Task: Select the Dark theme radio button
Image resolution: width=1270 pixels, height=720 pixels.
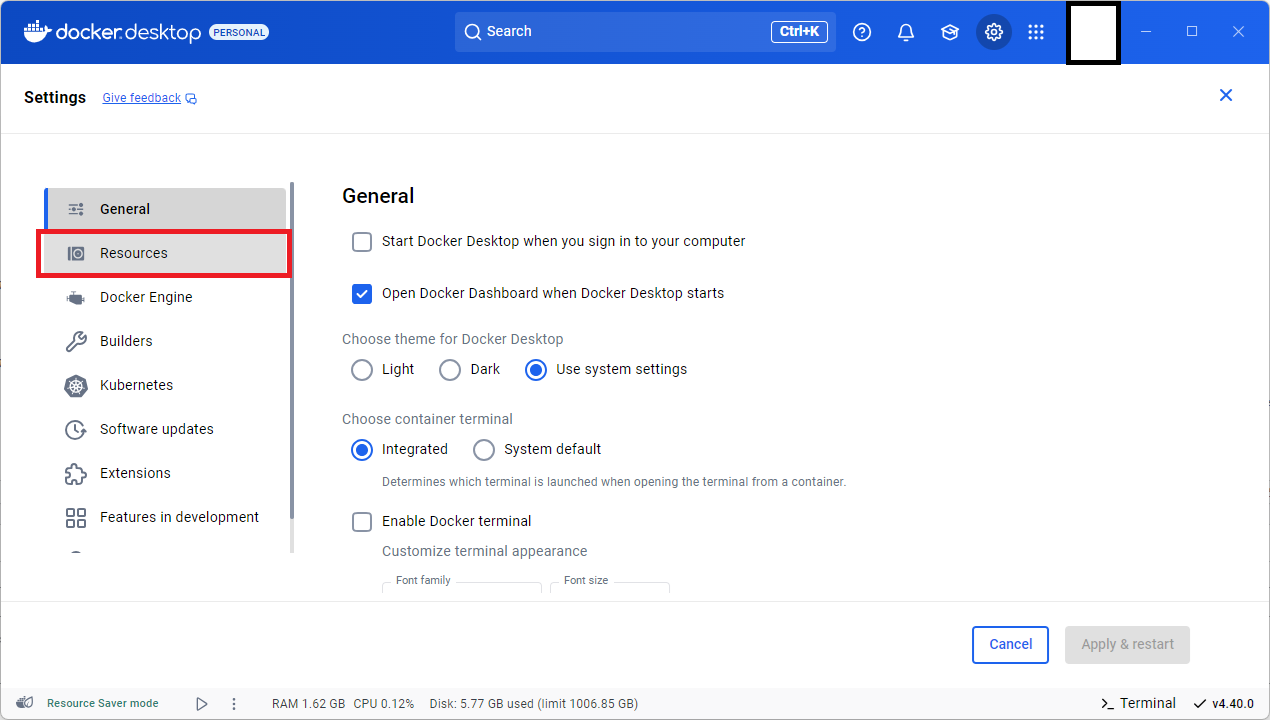Action: point(450,370)
